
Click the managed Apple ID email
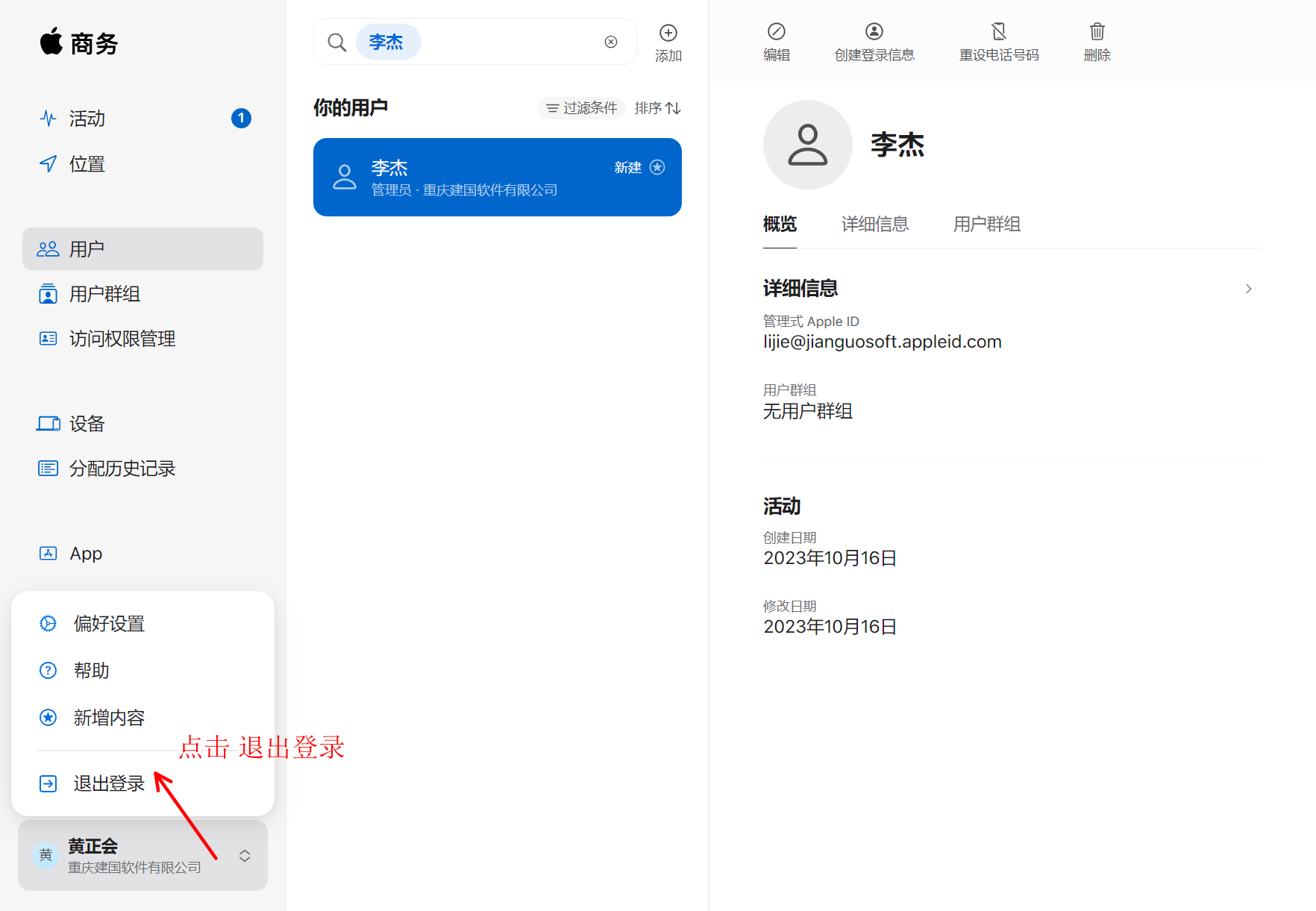coord(883,342)
